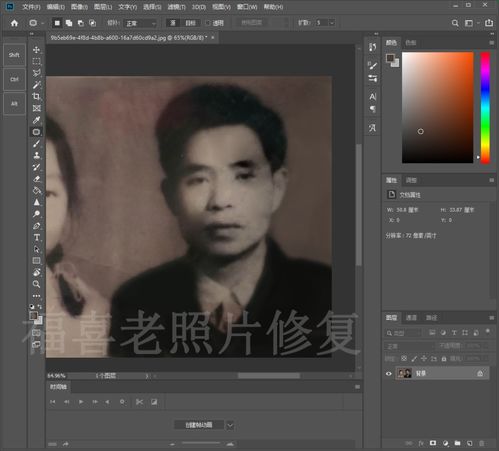Select the Horizontal Type tool
Image resolution: width=499 pixels, height=451 pixels.
(x=37, y=237)
